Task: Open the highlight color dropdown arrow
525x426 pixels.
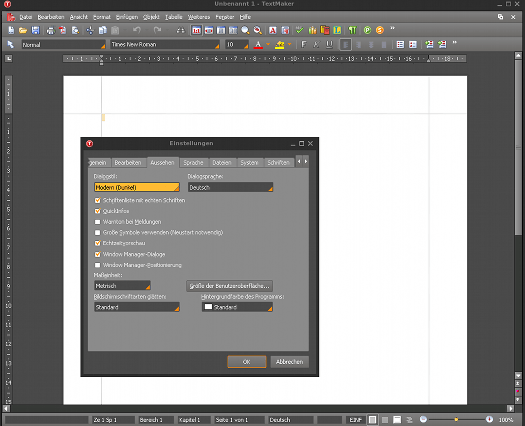Action: click(290, 44)
